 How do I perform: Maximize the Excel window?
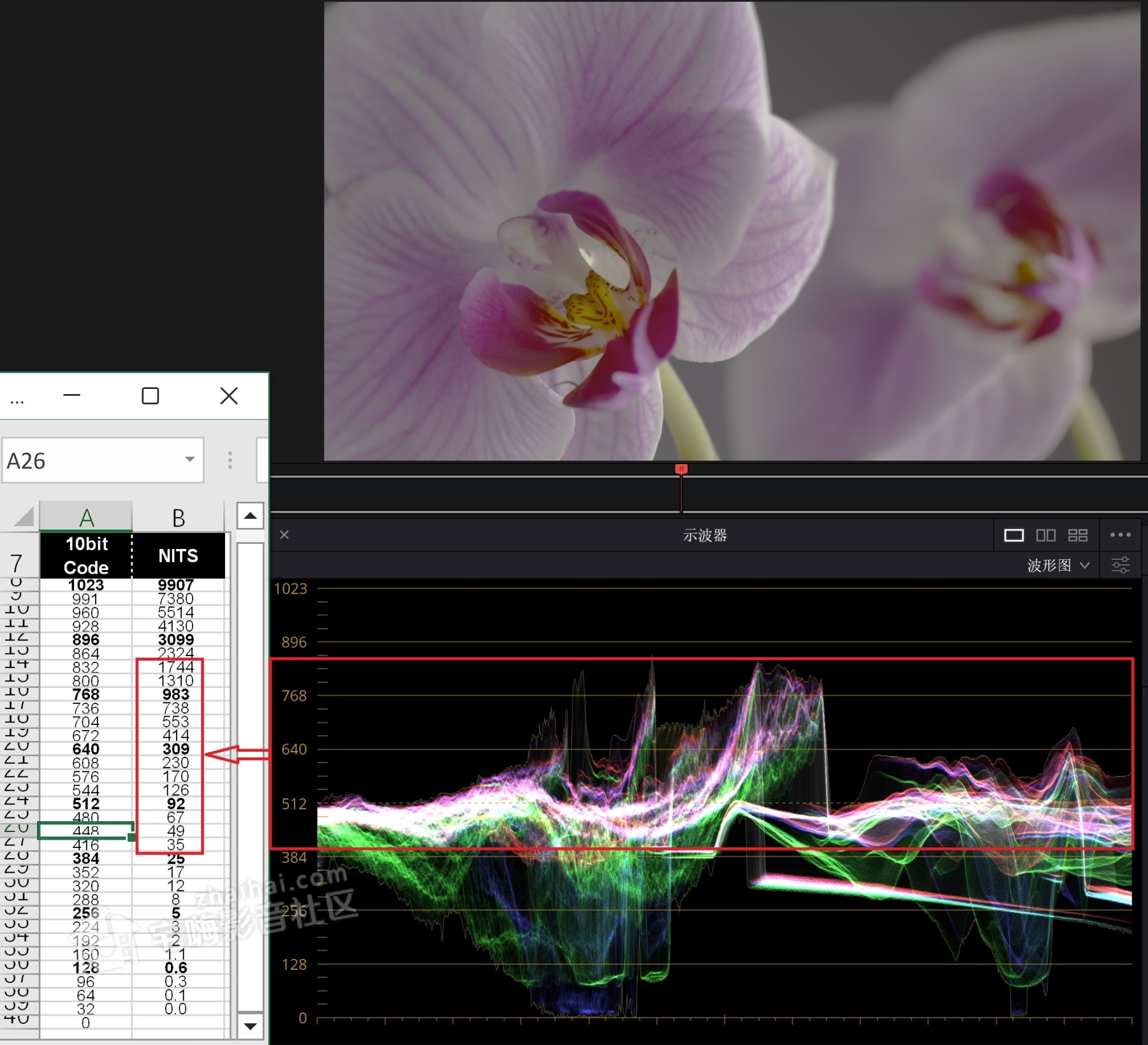[151, 396]
